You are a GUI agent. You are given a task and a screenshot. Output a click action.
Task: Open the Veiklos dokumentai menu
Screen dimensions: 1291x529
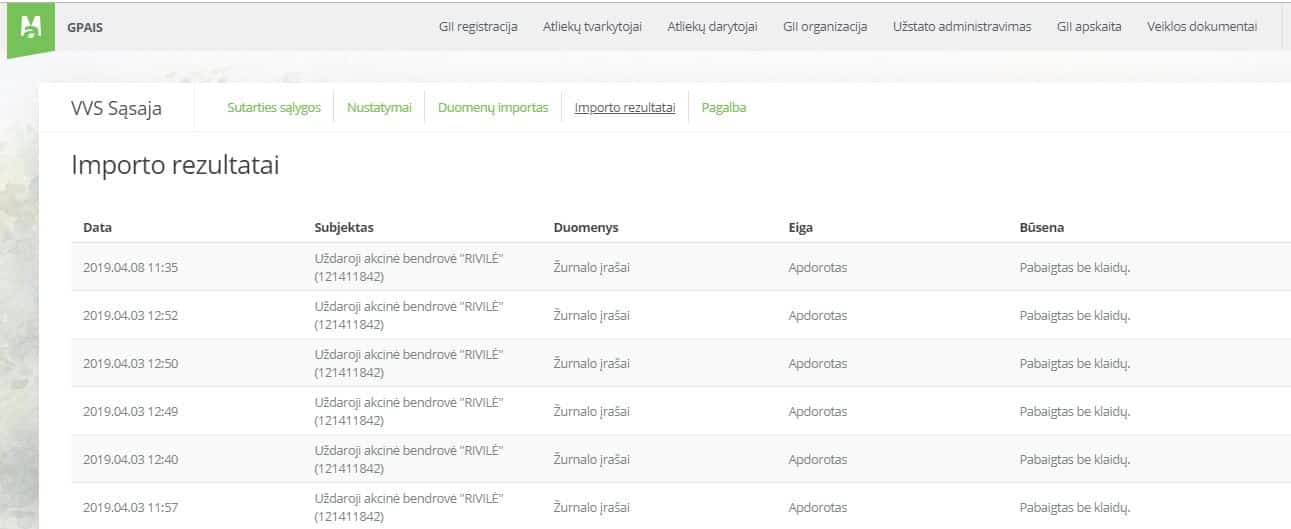[1202, 27]
